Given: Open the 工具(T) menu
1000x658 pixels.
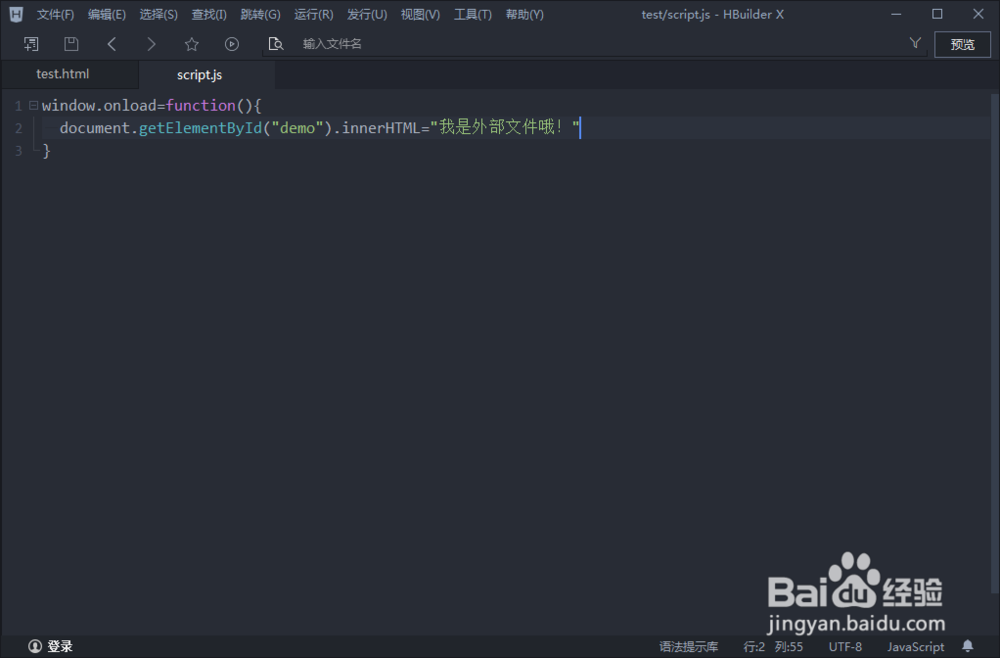Looking at the screenshot, I should (473, 14).
